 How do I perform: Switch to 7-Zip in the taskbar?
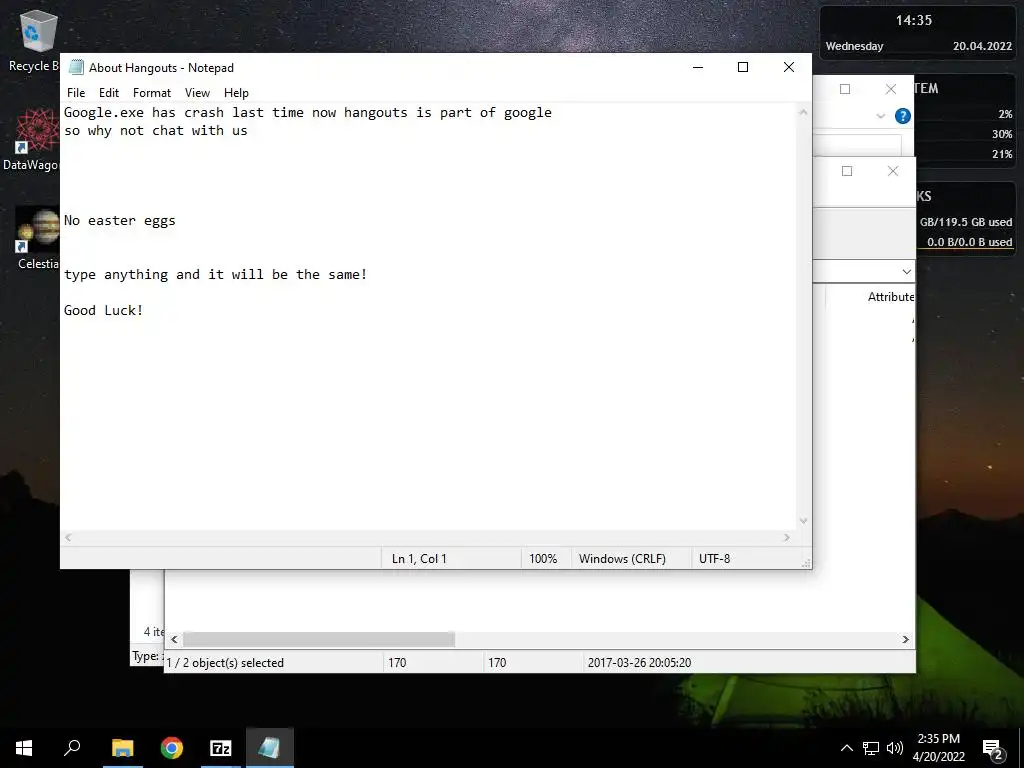(x=221, y=748)
